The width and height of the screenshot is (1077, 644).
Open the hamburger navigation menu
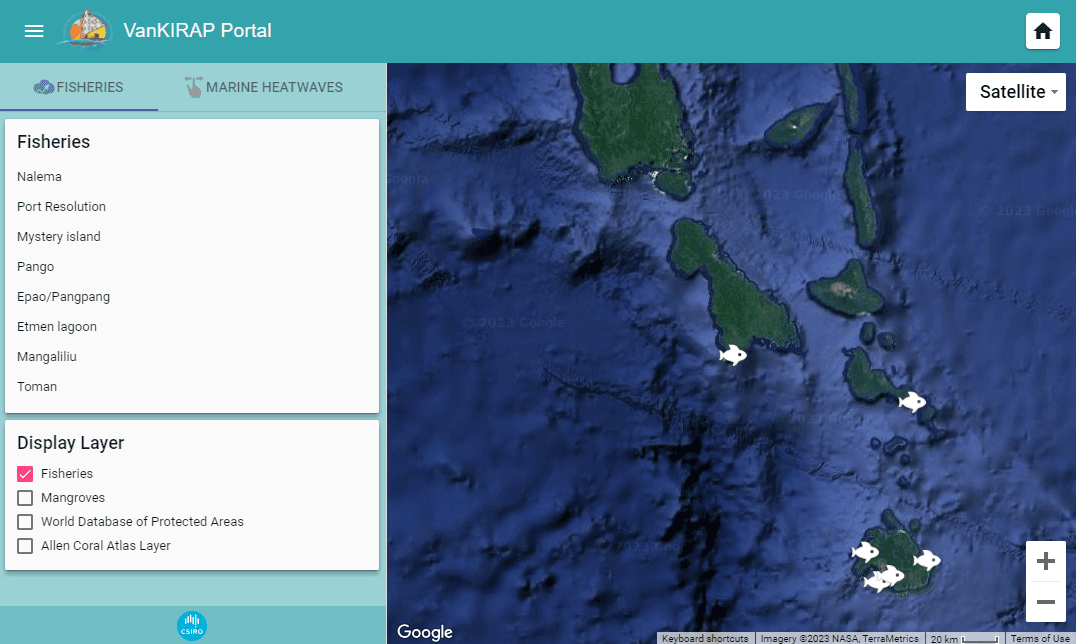pyautogui.click(x=34, y=31)
